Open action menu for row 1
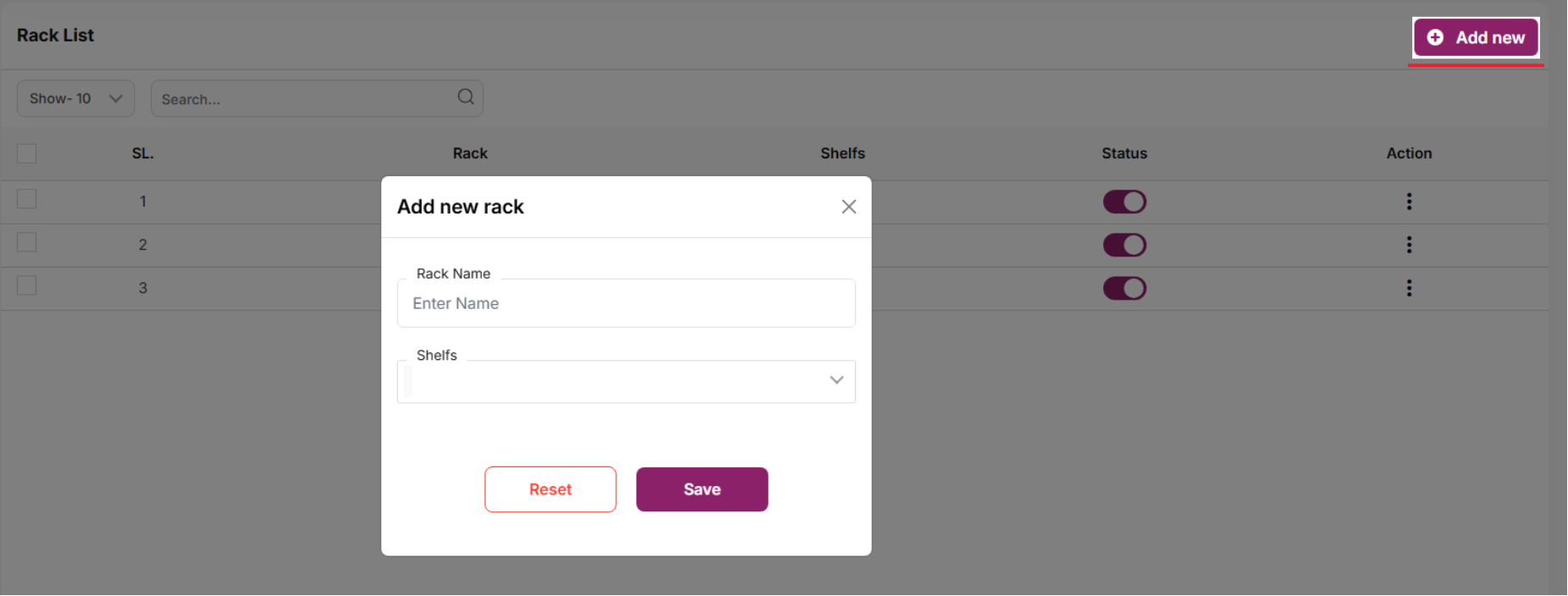 pyautogui.click(x=1409, y=201)
